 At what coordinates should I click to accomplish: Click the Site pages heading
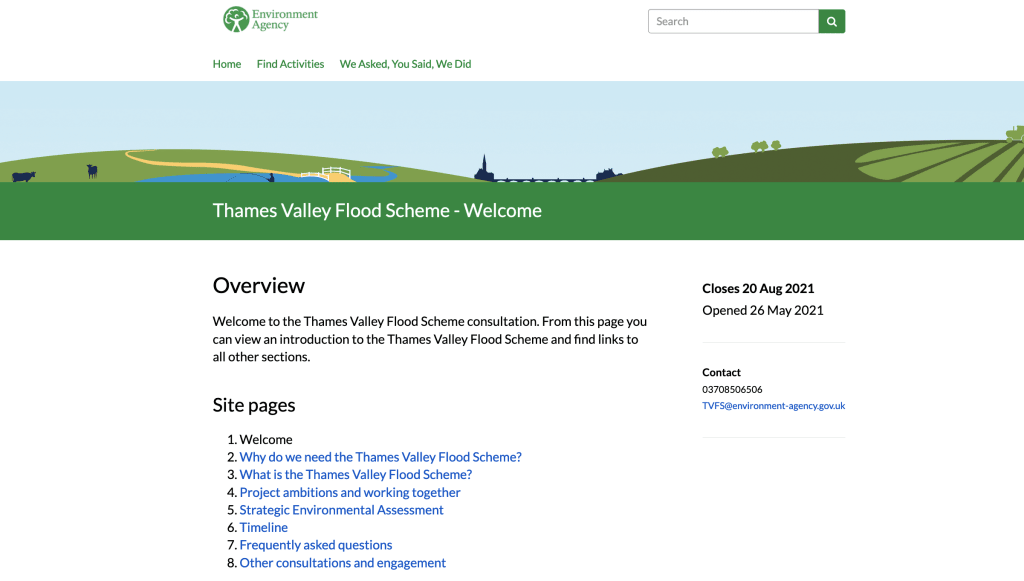[254, 405]
